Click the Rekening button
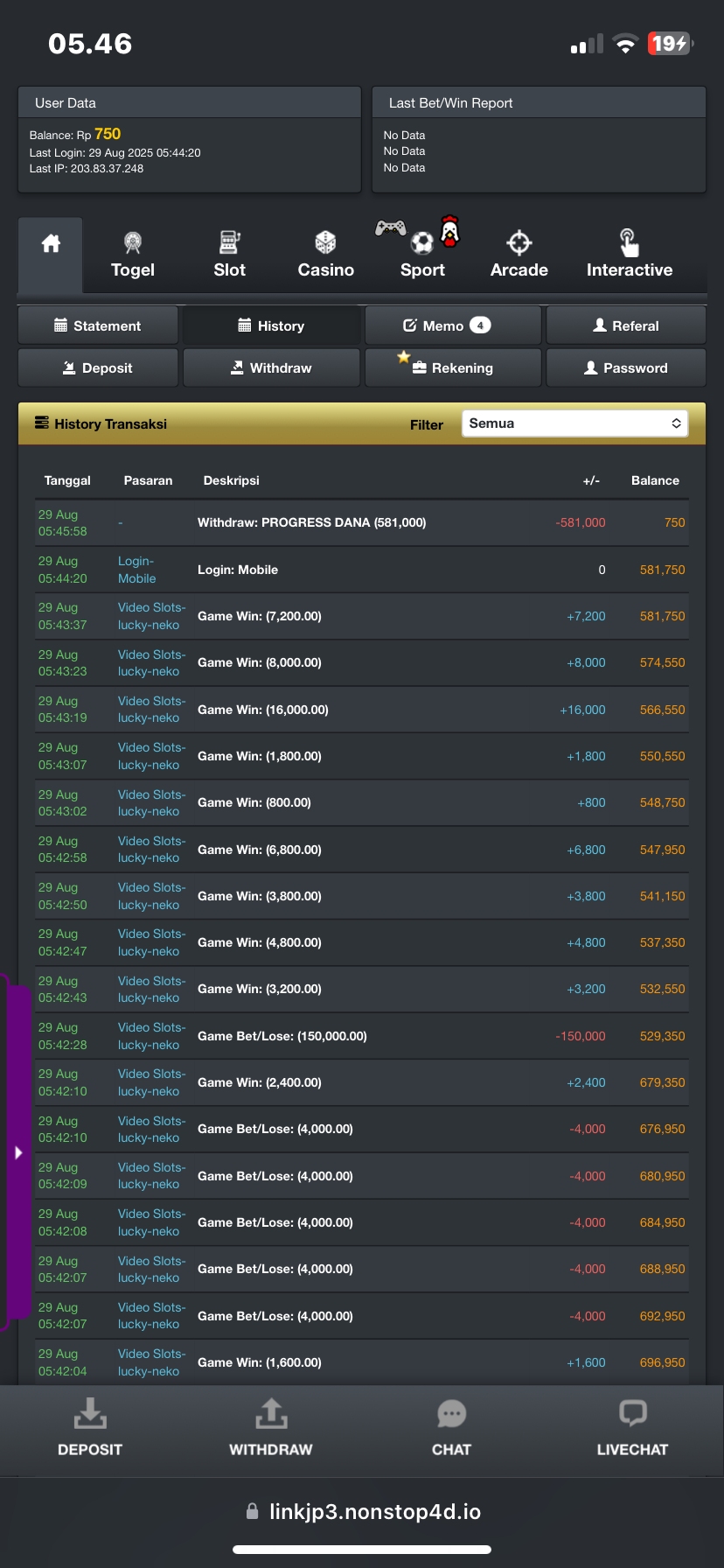The width and height of the screenshot is (724, 1568). click(452, 368)
